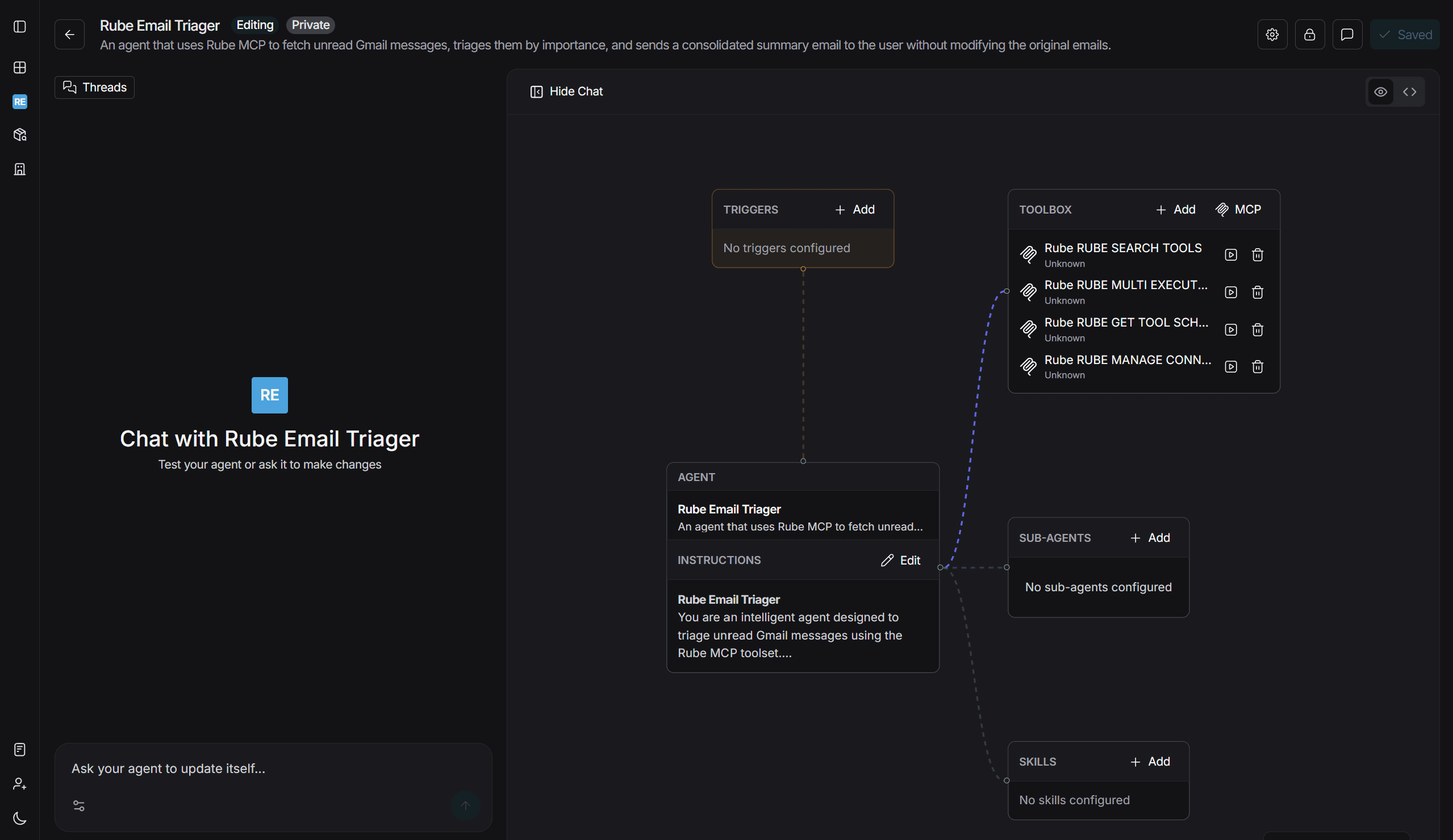Screen dimensions: 1453x840
Task: Run the Rube RUBE GET TOOL SCHEMAS tool
Action: tap(1230, 330)
